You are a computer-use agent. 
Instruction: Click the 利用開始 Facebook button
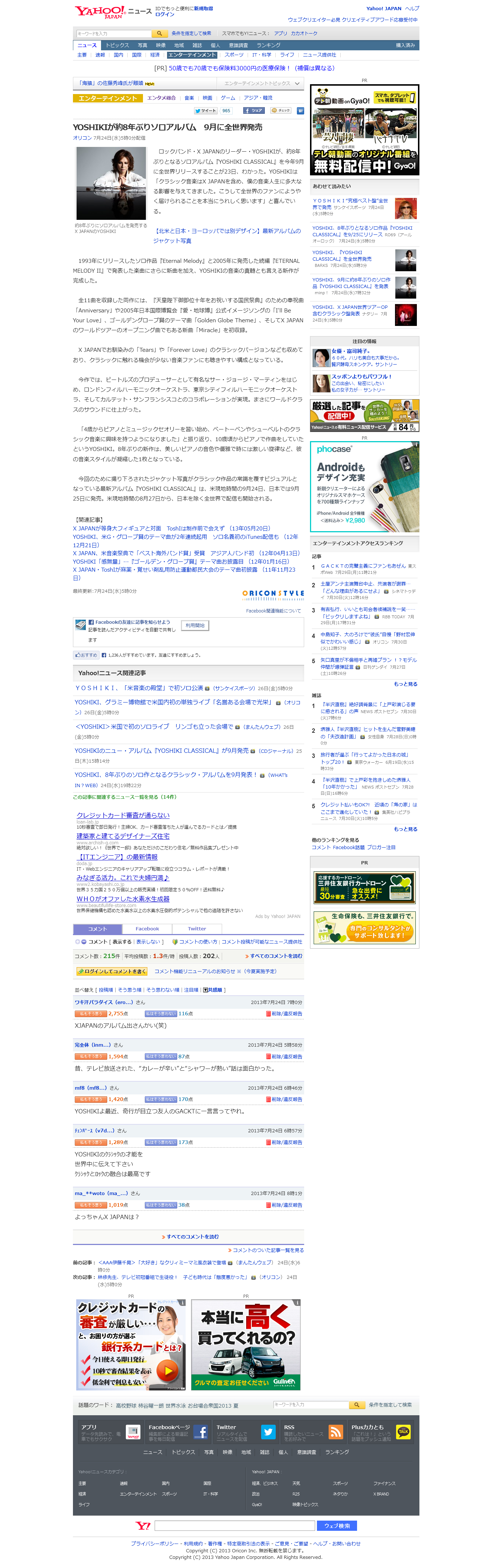195,625
